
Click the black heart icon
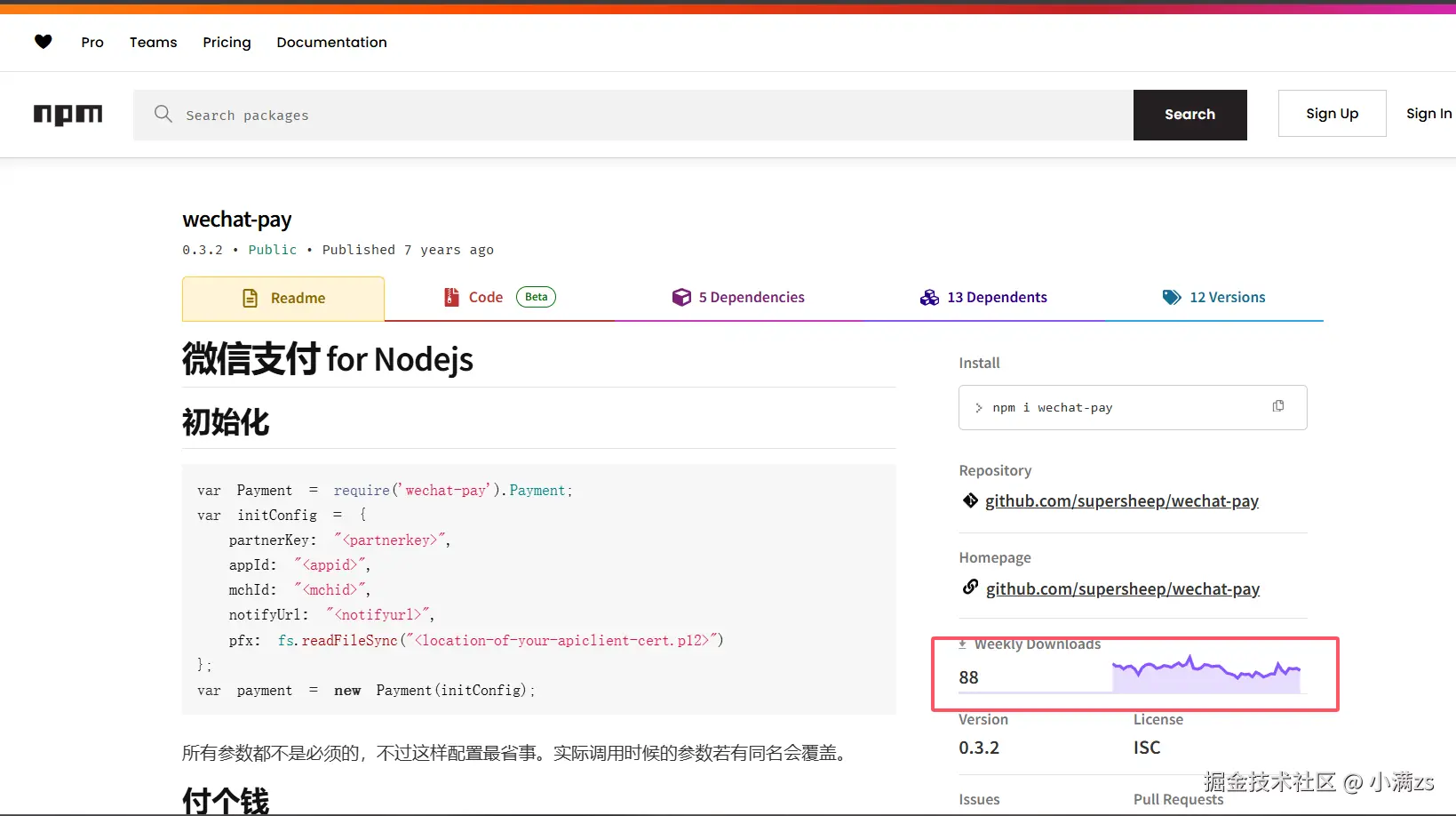coord(43,42)
